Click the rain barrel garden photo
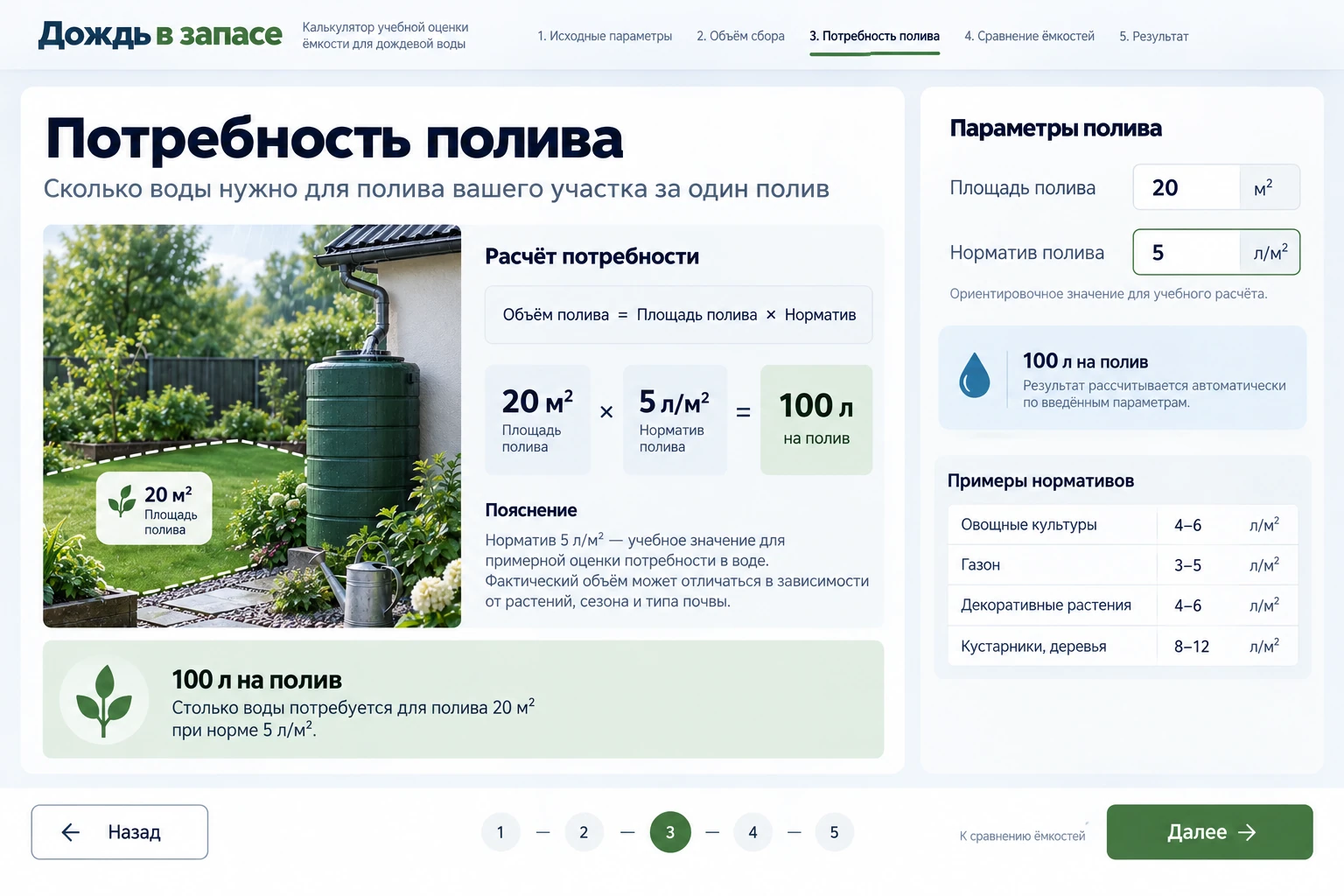Image resolution: width=1344 pixels, height=896 pixels. (x=252, y=426)
